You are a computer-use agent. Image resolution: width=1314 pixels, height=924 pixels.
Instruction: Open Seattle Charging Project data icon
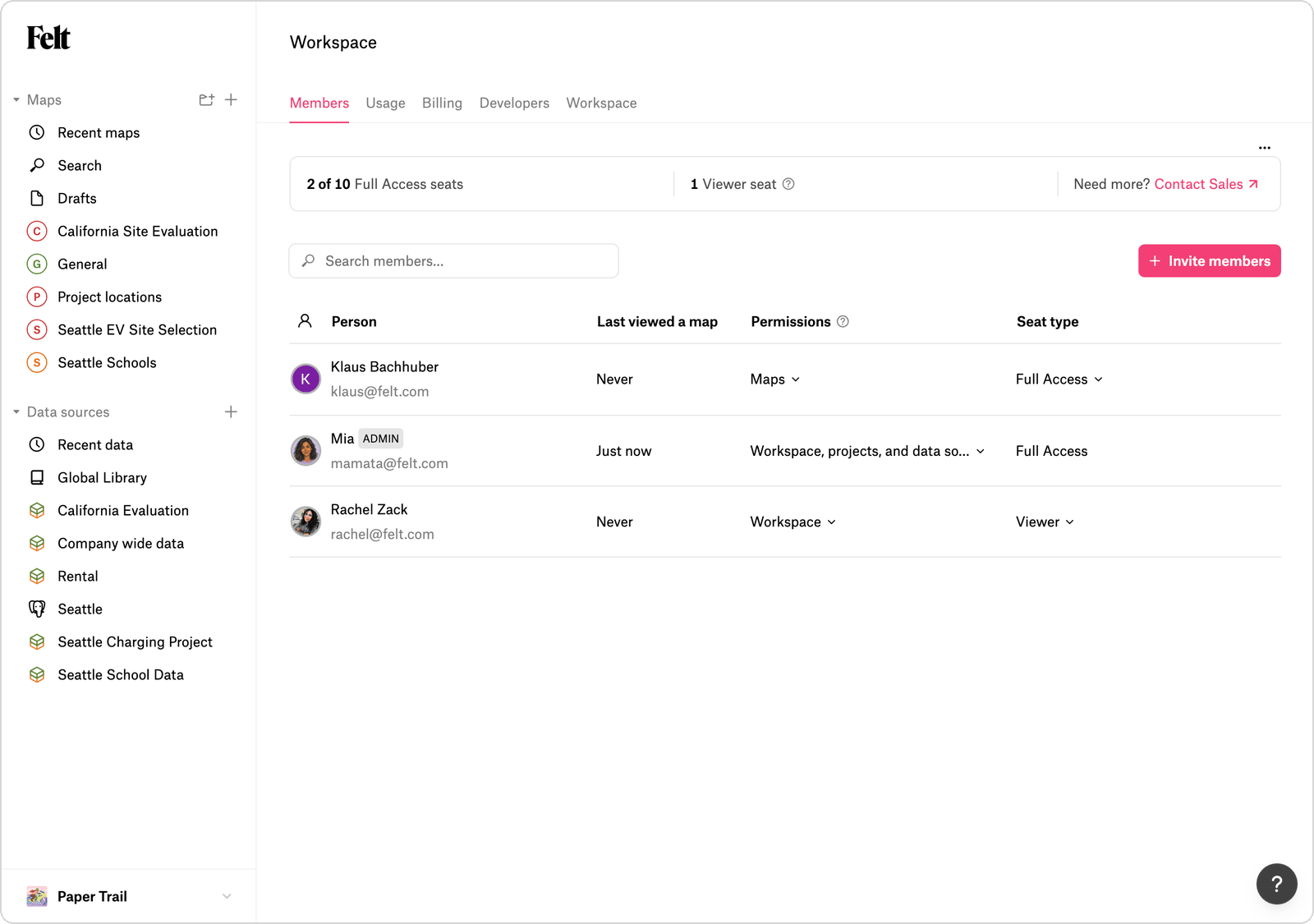[37, 641]
